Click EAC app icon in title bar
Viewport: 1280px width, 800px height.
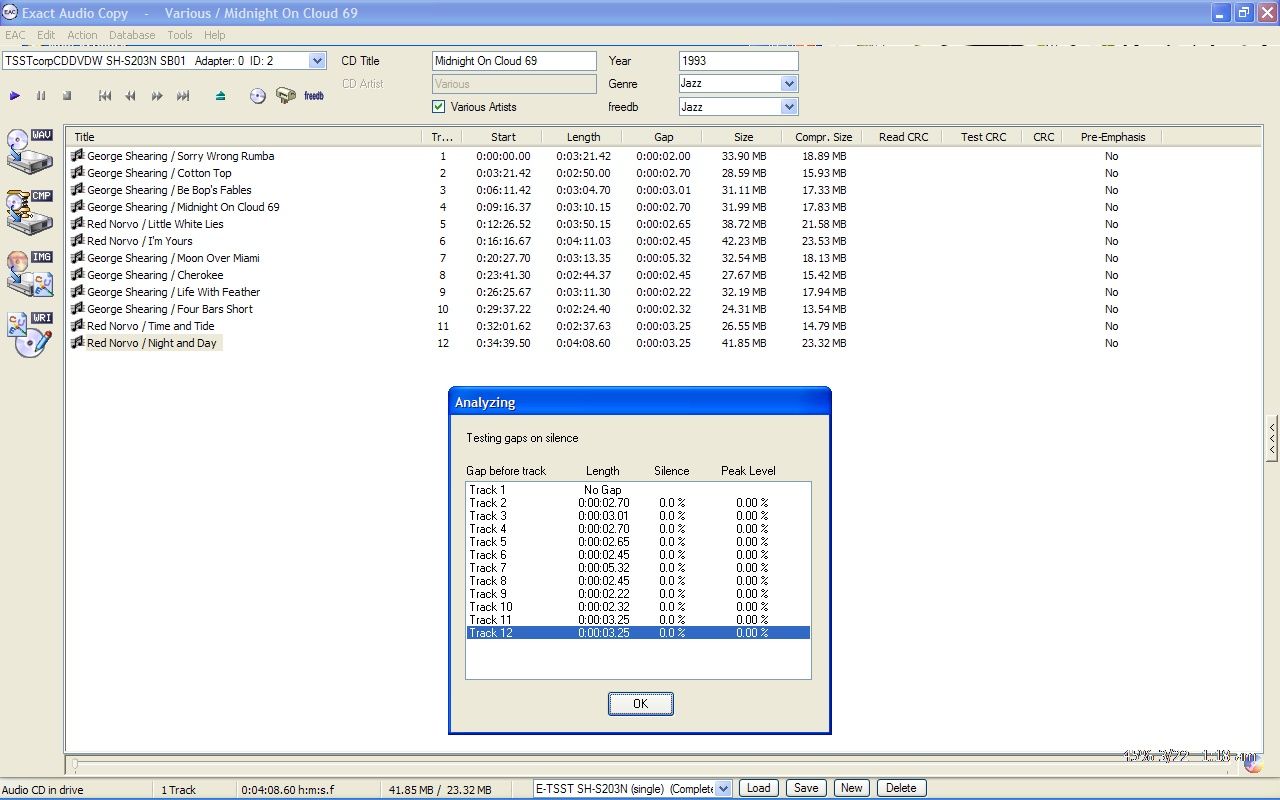(10, 13)
